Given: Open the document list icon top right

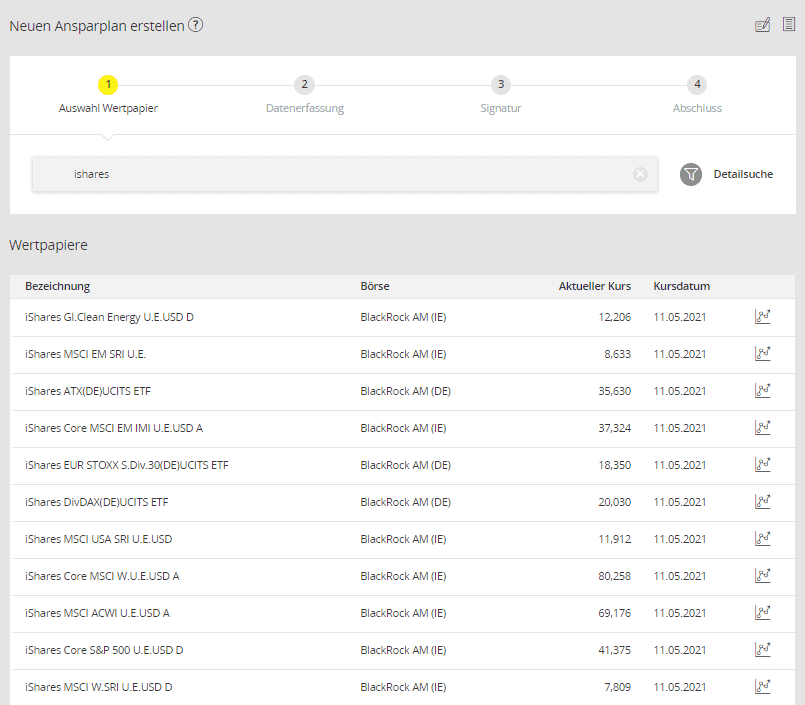Looking at the screenshot, I should (x=788, y=25).
